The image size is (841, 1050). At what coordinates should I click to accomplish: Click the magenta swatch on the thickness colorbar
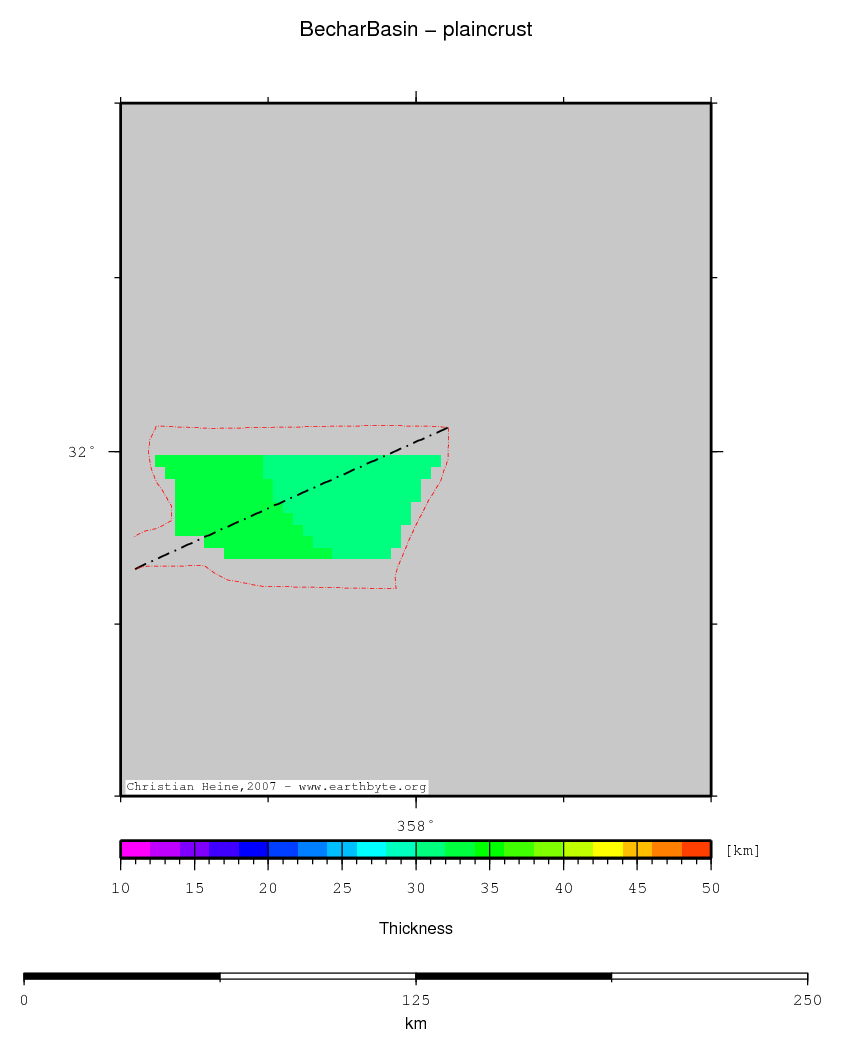pyautogui.click(x=135, y=849)
